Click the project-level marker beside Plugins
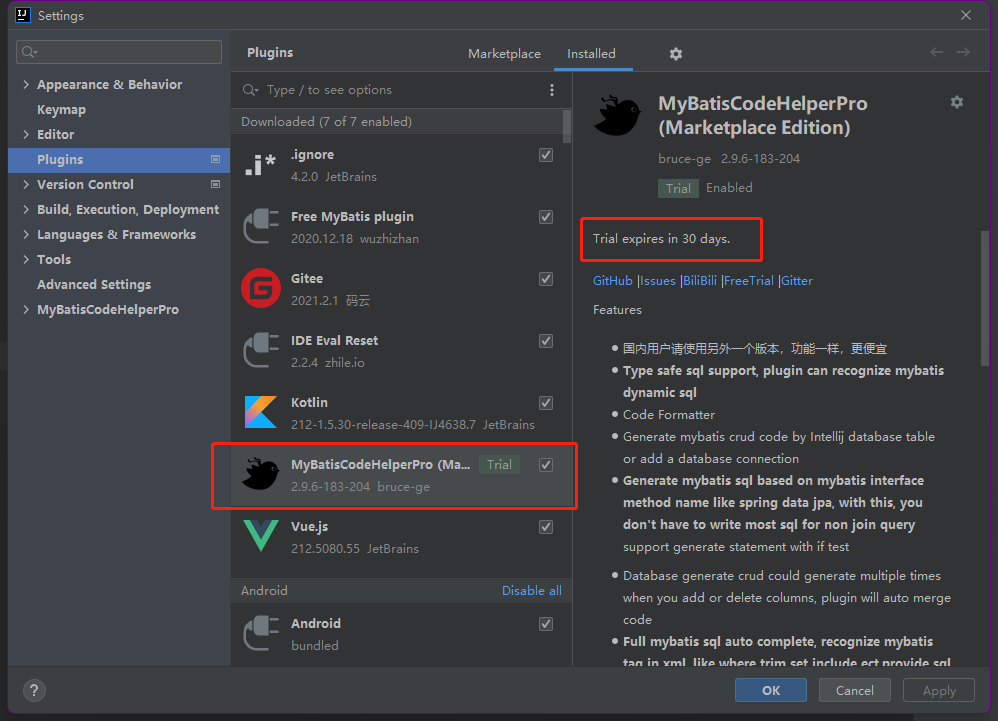998x721 pixels. coord(215,159)
